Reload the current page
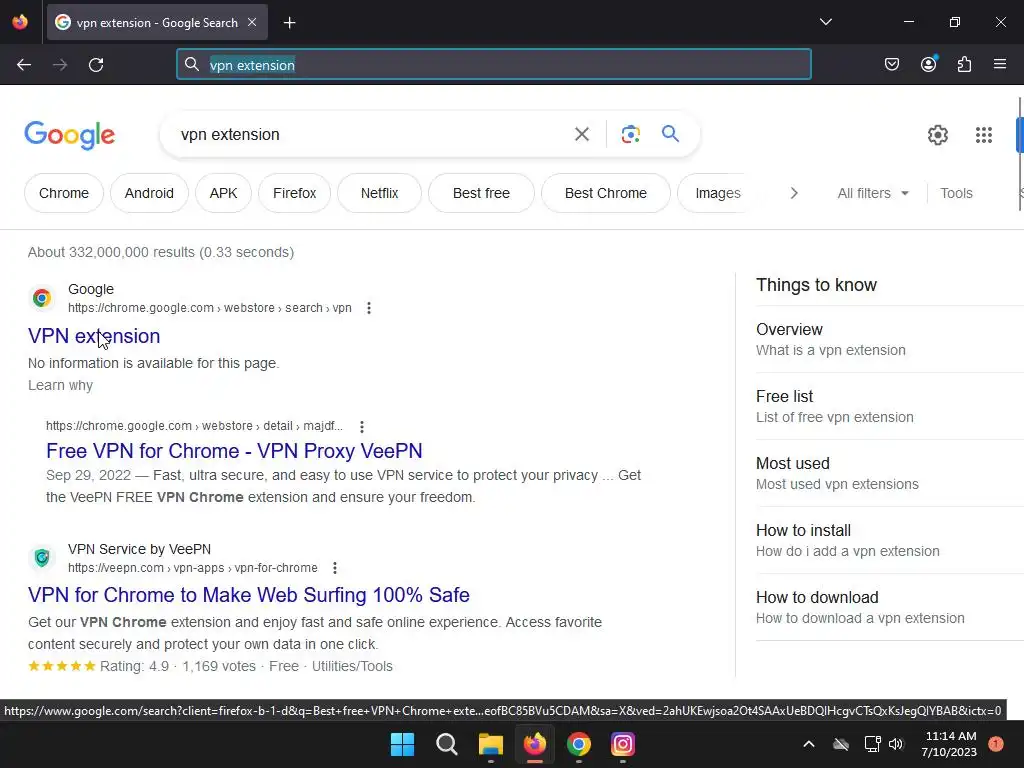The width and height of the screenshot is (1024, 768). pyautogui.click(x=96, y=65)
